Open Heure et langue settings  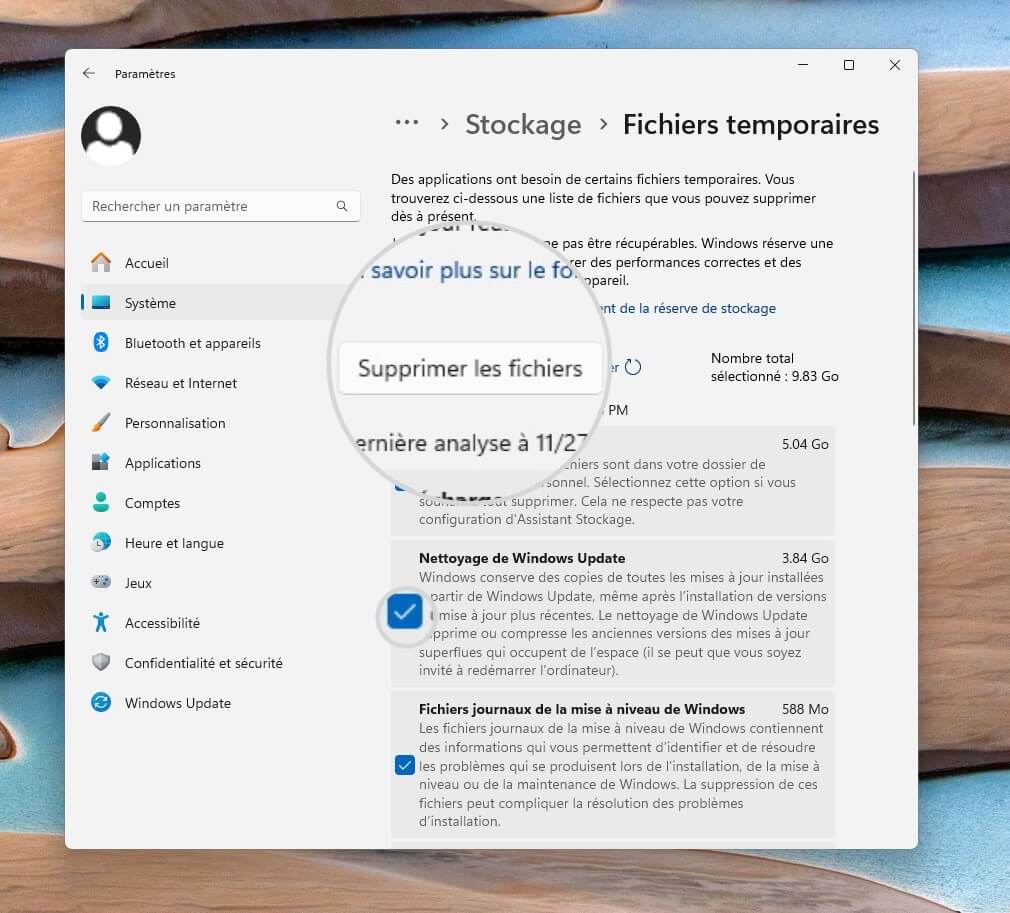click(220, 543)
